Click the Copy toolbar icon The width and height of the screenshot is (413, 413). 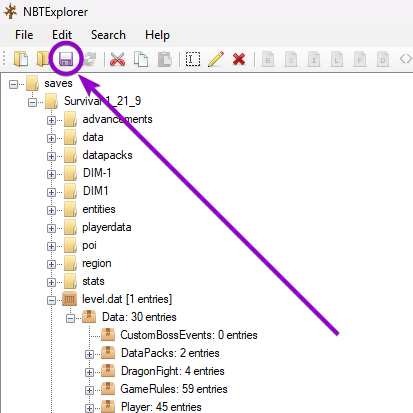pos(141,59)
